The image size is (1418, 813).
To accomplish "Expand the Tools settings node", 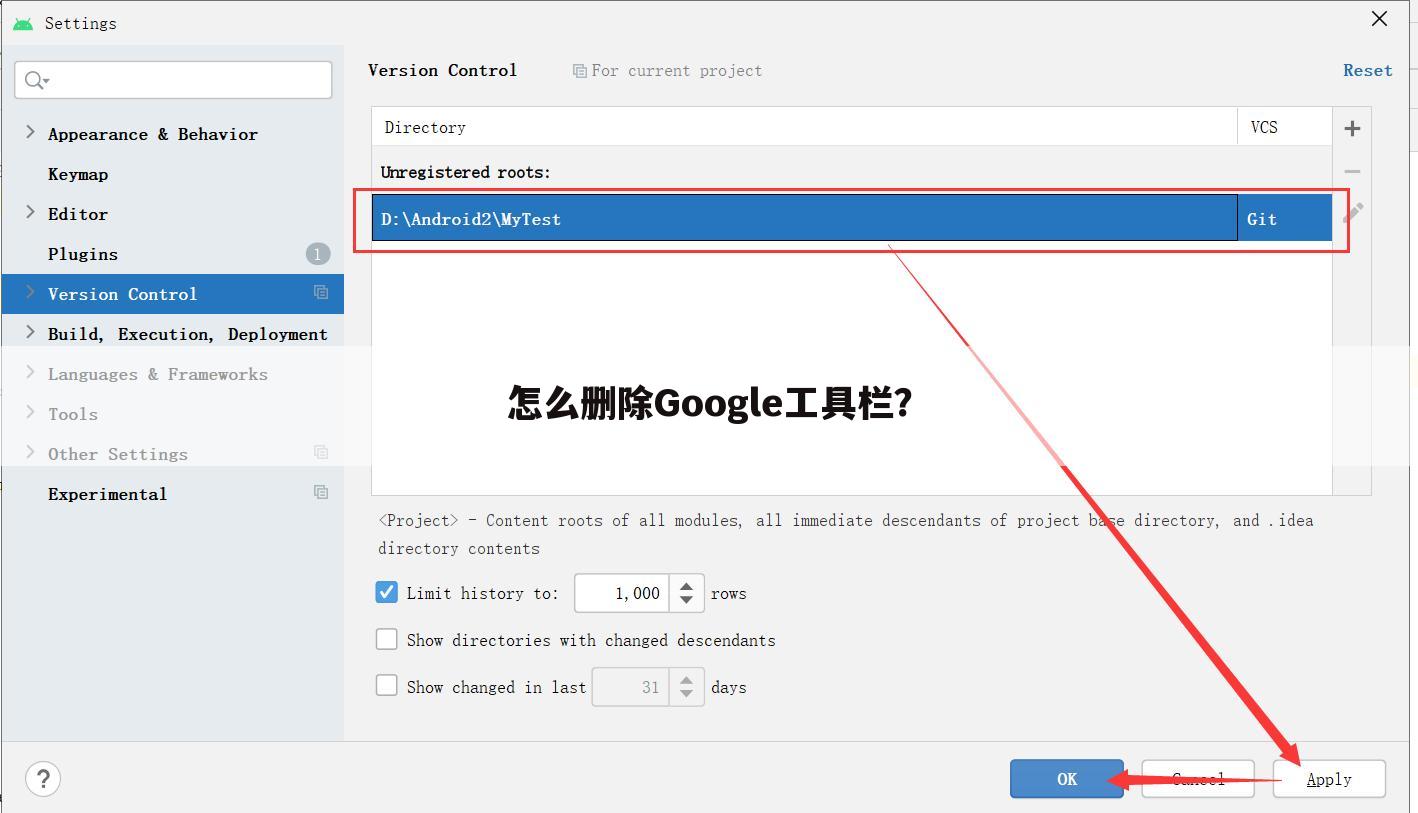I will (30, 412).
